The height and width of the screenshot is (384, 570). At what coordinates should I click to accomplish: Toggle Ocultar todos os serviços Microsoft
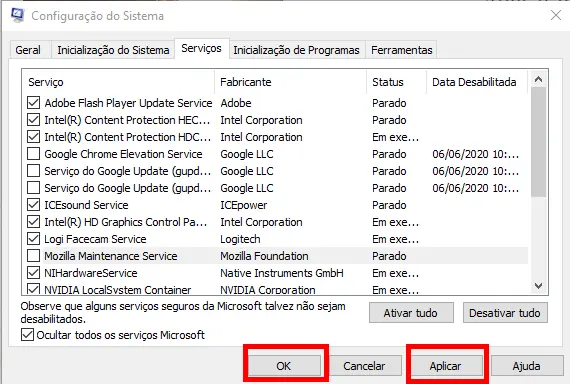click(x=28, y=335)
